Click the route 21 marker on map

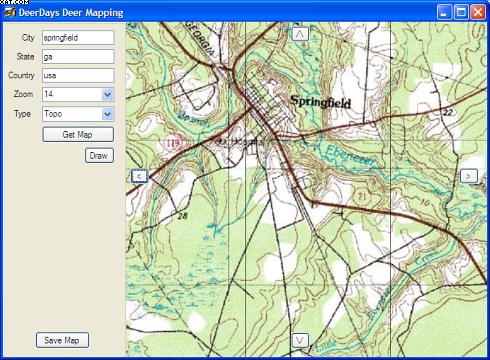[362, 196]
